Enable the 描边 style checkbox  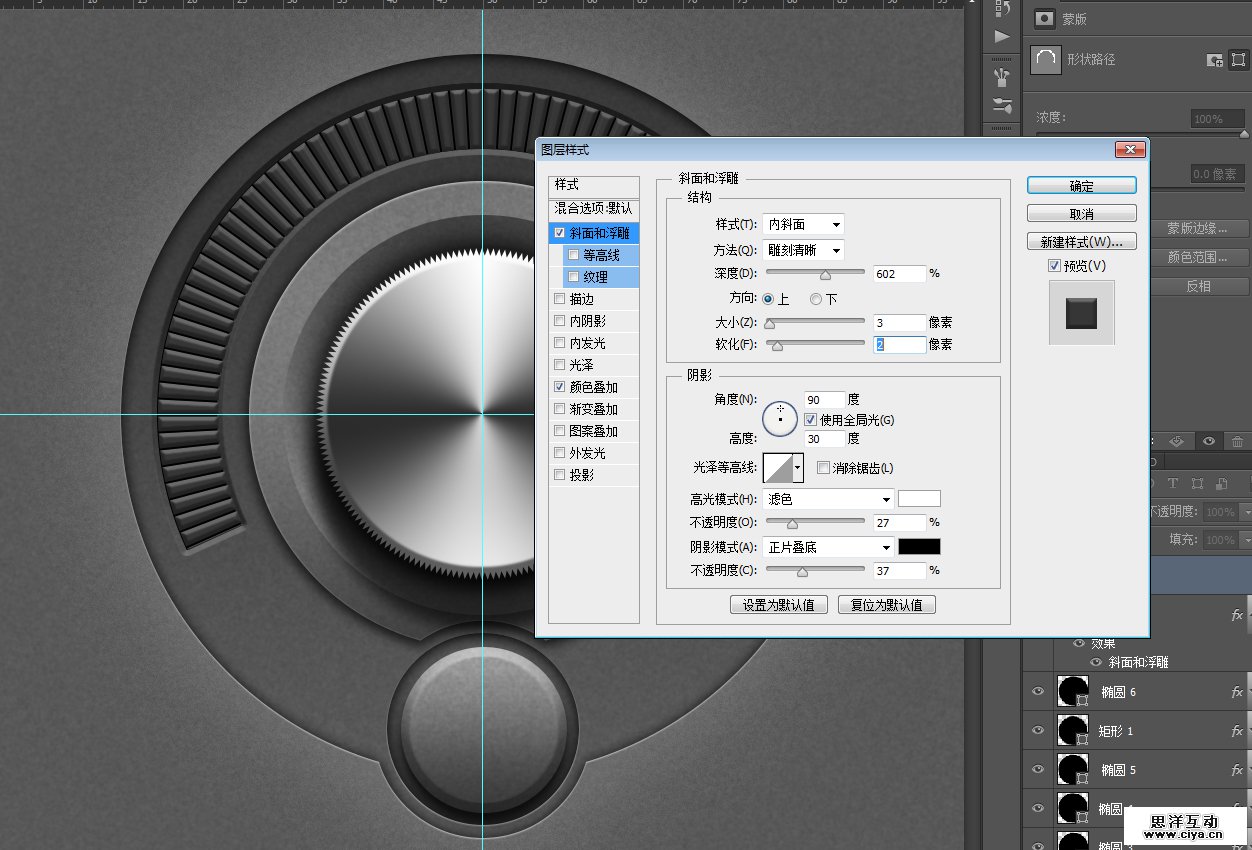[x=559, y=299]
